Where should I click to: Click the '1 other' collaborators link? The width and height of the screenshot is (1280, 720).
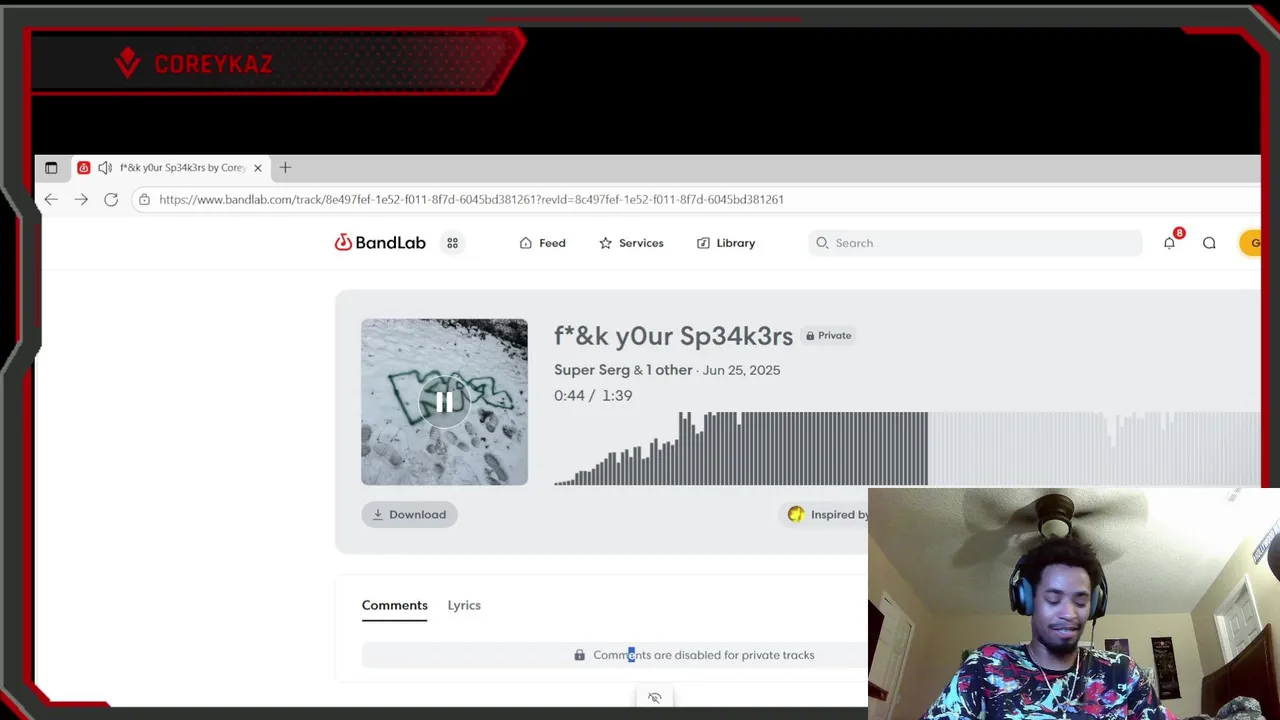click(x=669, y=370)
